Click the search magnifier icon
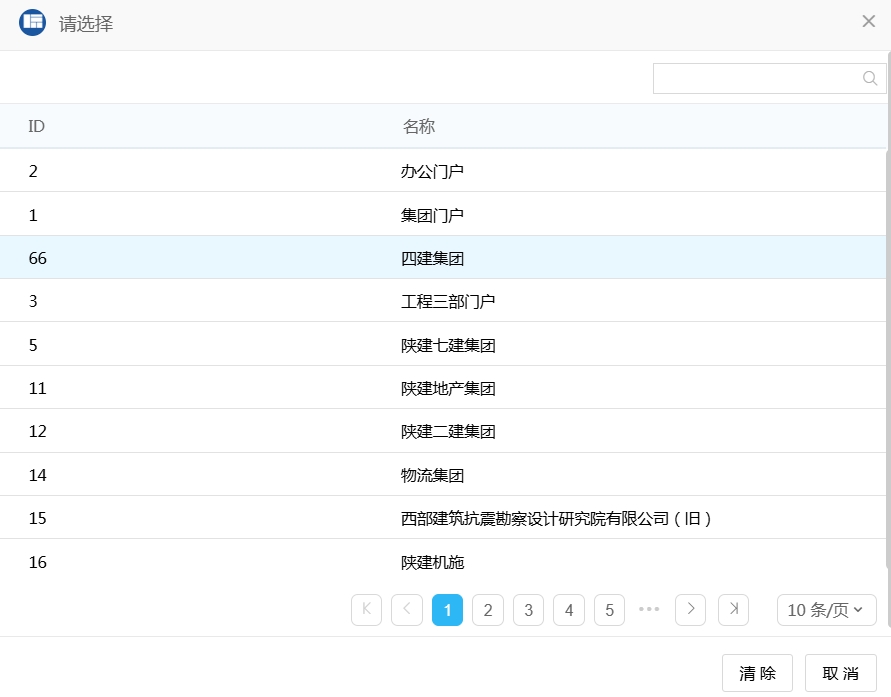Viewport: 891px width, 697px height. (869, 79)
